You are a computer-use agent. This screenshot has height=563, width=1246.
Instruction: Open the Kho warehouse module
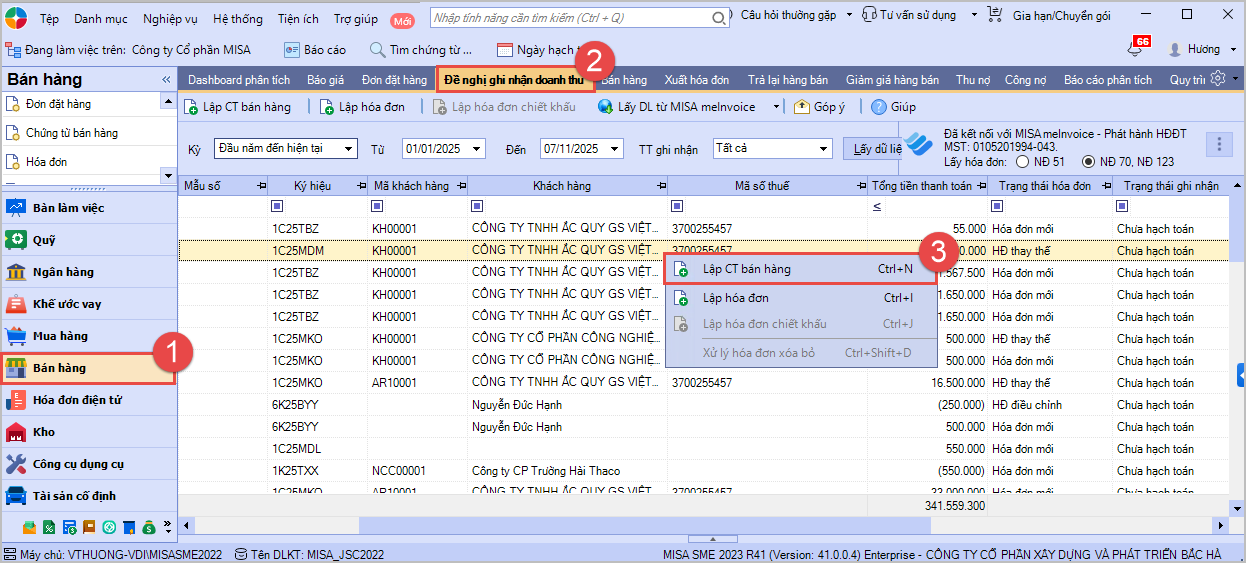[44, 432]
